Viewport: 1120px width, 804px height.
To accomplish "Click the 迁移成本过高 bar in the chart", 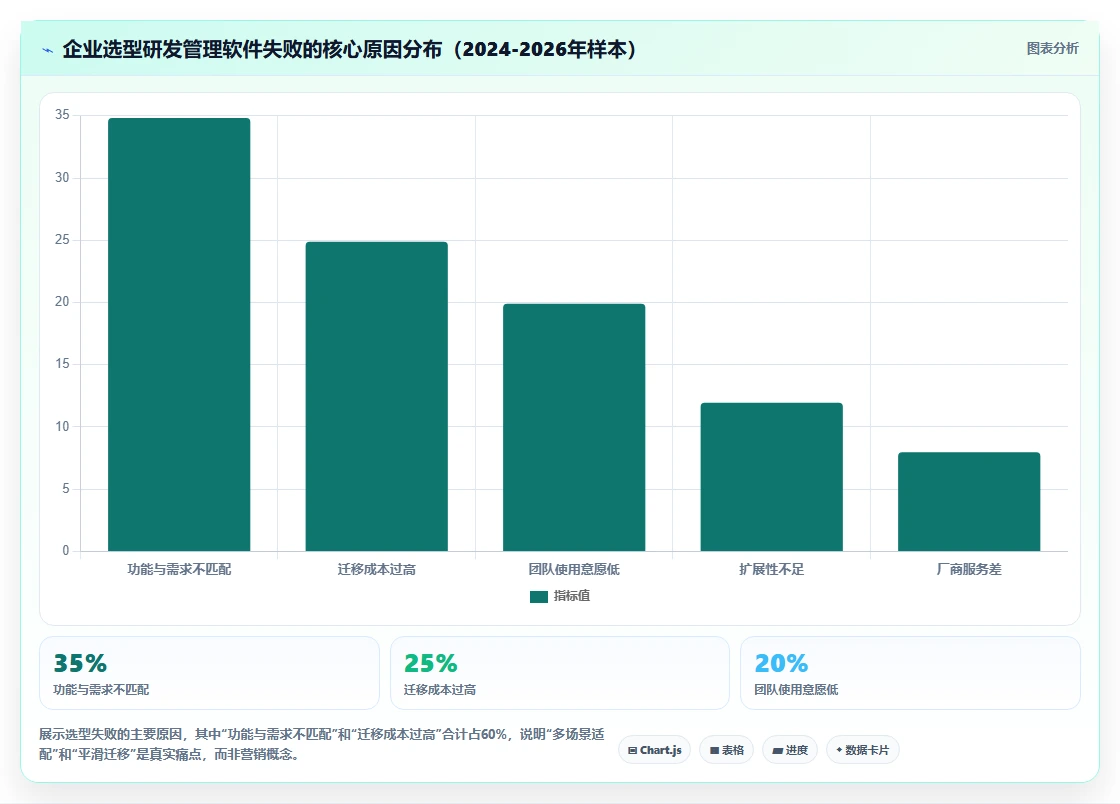I will (376, 396).
